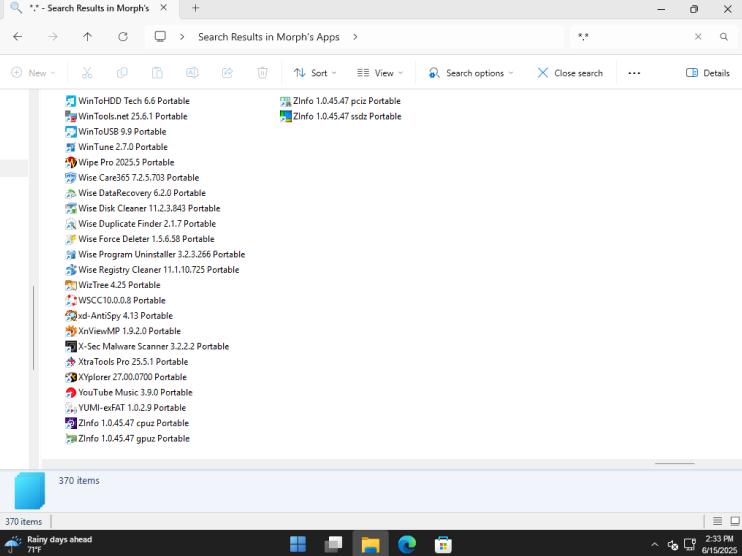Viewport: 742px width, 556px height.
Task: Click the Delete trash toolbar icon
Action: tap(262, 73)
